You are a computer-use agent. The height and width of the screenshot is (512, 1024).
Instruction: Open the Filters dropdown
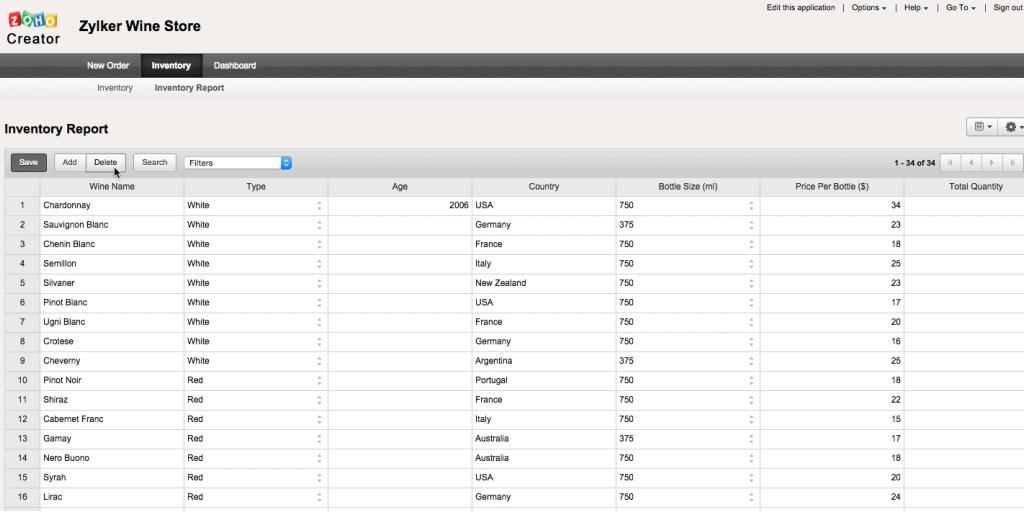[237, 162]
